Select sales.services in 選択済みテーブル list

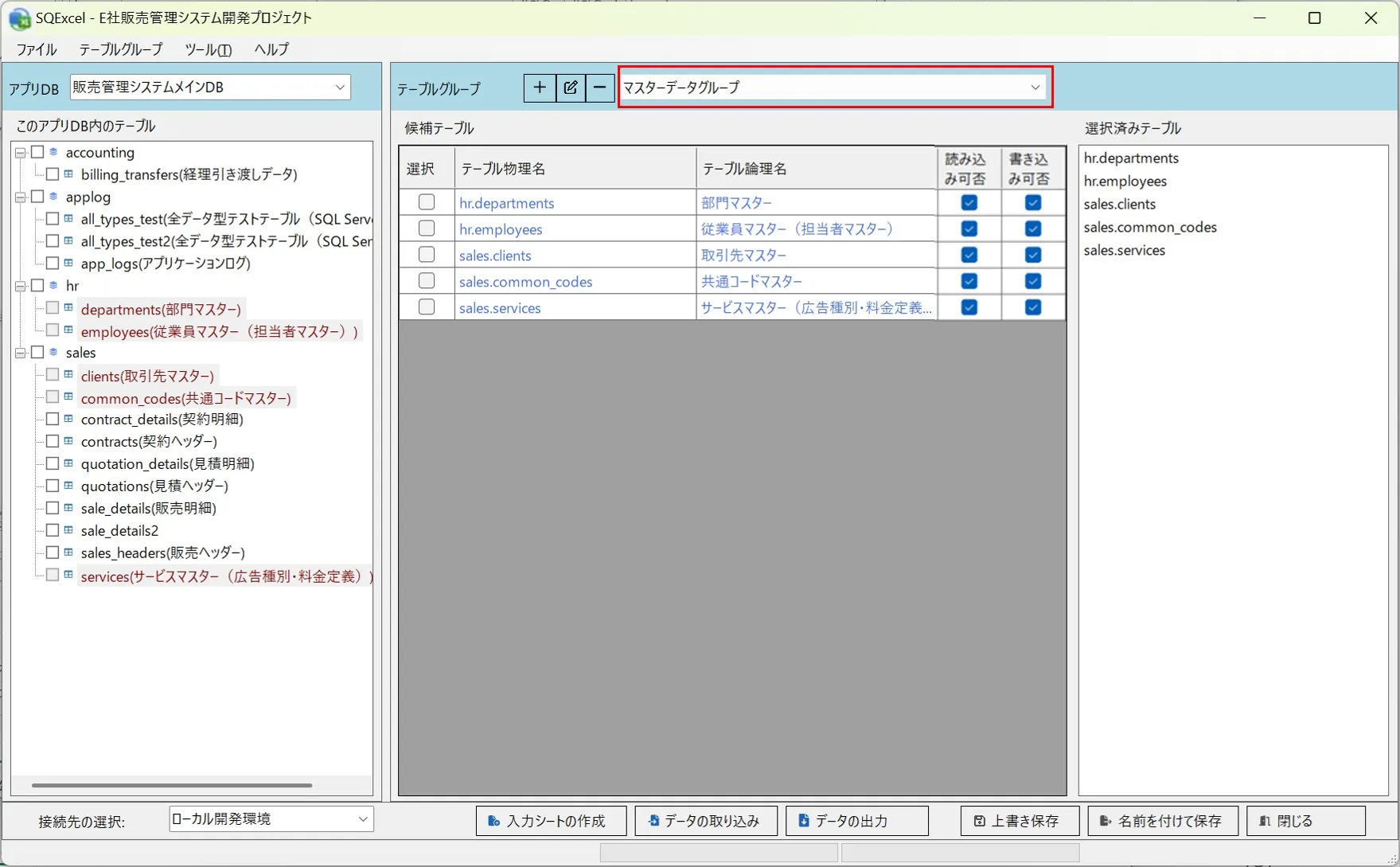click(1125, 250)
